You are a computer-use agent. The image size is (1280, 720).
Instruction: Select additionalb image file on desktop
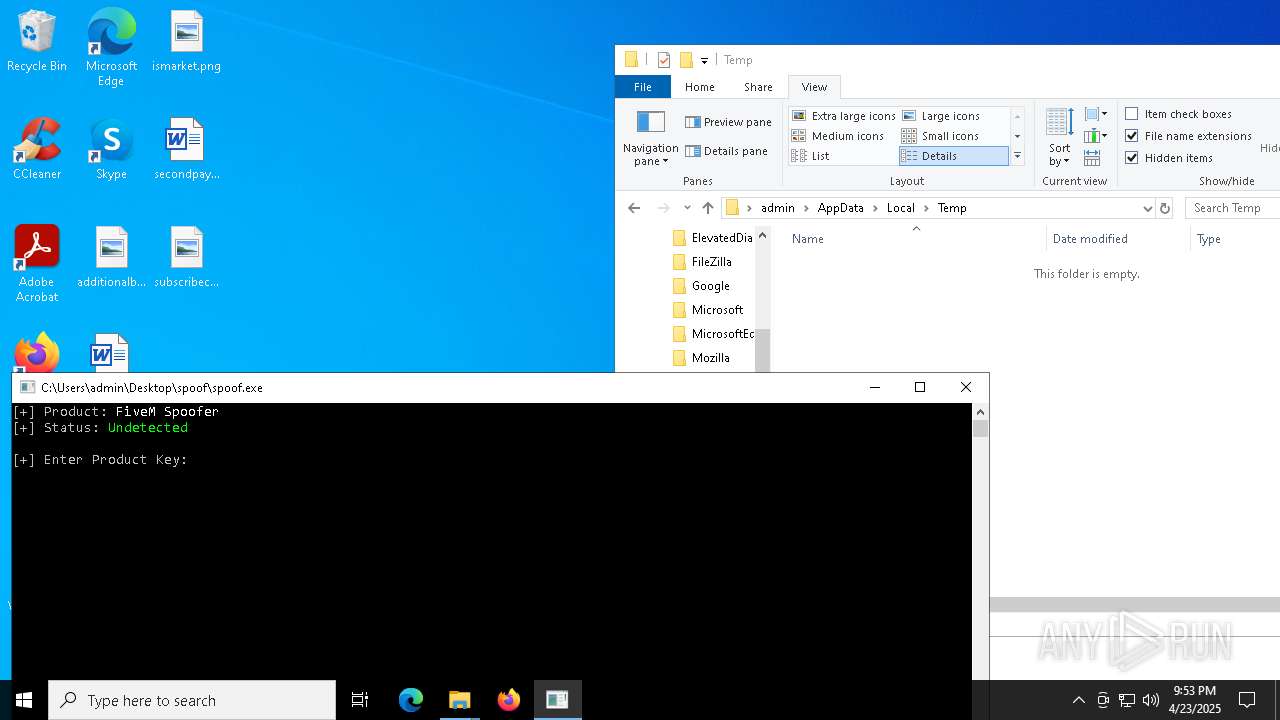click(111, 258)
